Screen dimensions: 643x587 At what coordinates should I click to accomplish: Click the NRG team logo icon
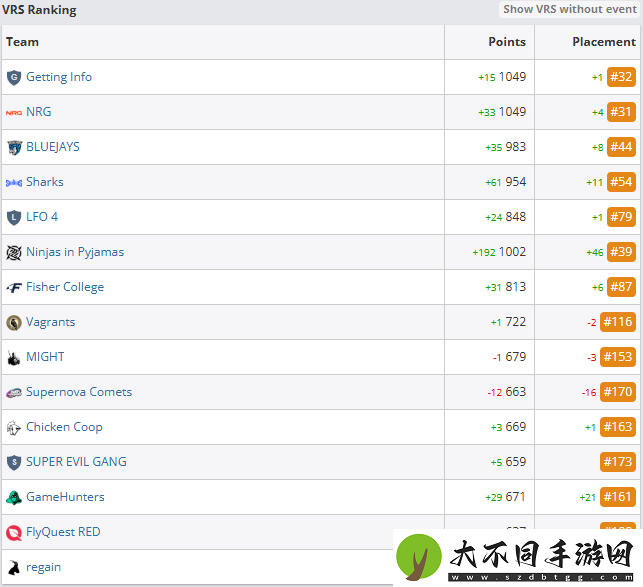pyautogui.click(x=14, y=112)
